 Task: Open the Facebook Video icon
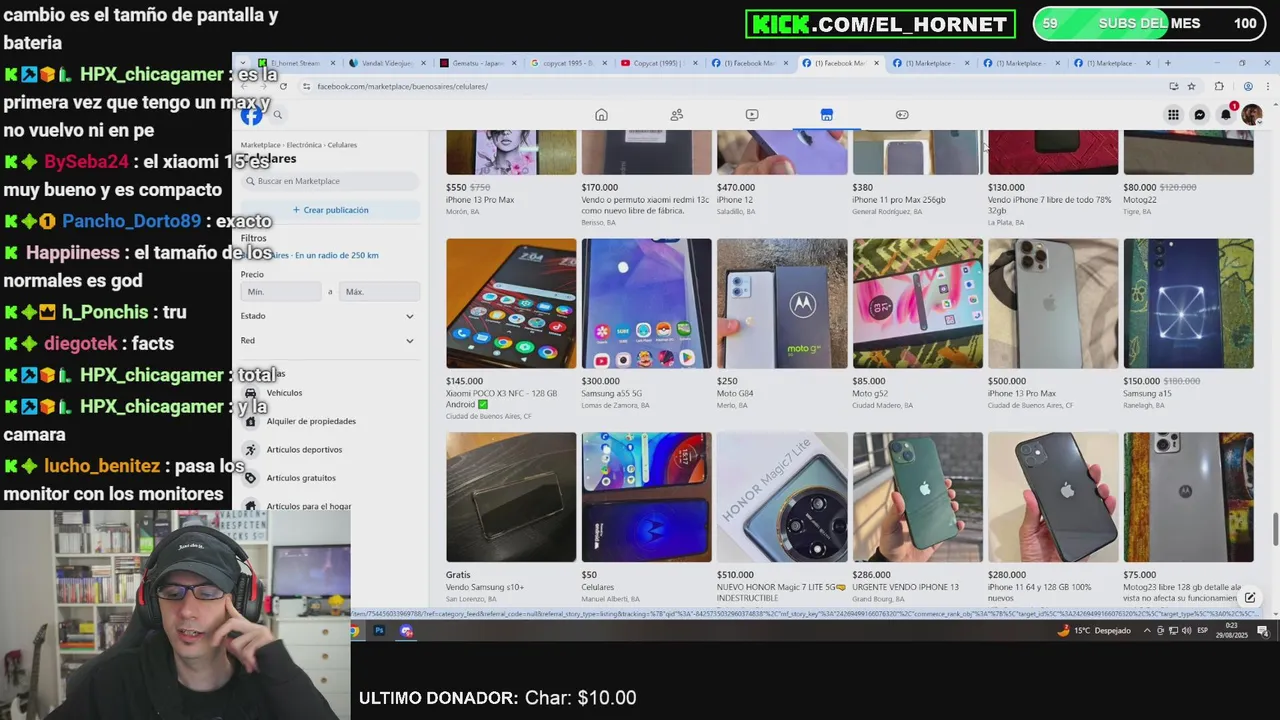pos(752,115)
